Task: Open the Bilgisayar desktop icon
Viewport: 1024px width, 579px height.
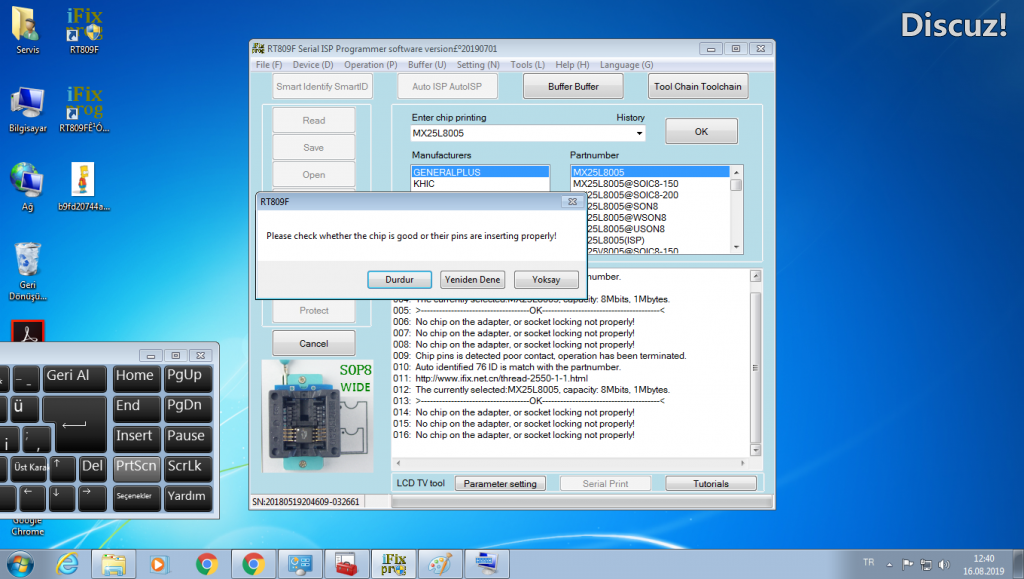Action: (x=27, y=105)
